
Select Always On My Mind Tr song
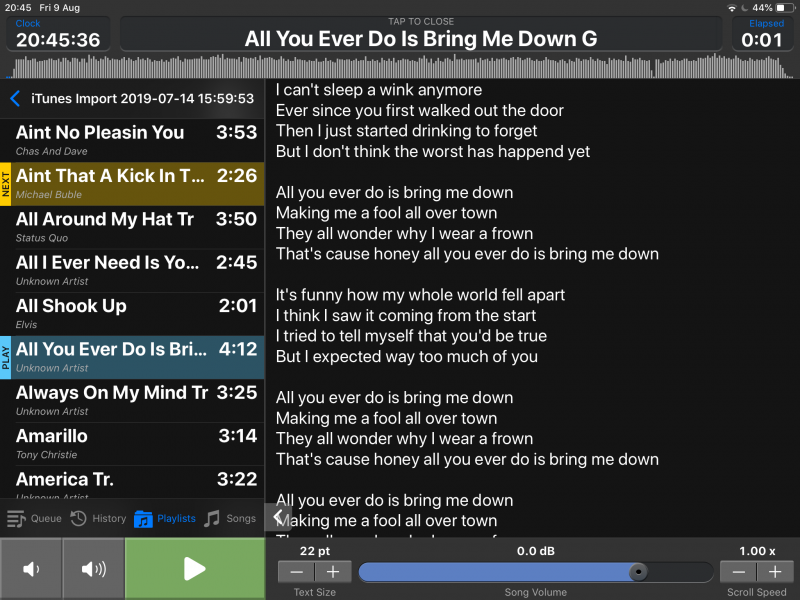(x=133, y=401)
